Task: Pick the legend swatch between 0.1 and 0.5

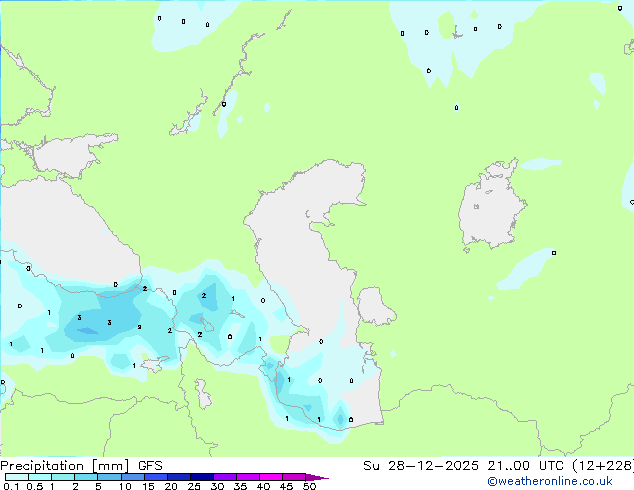Action: click(x=17, y=477)
